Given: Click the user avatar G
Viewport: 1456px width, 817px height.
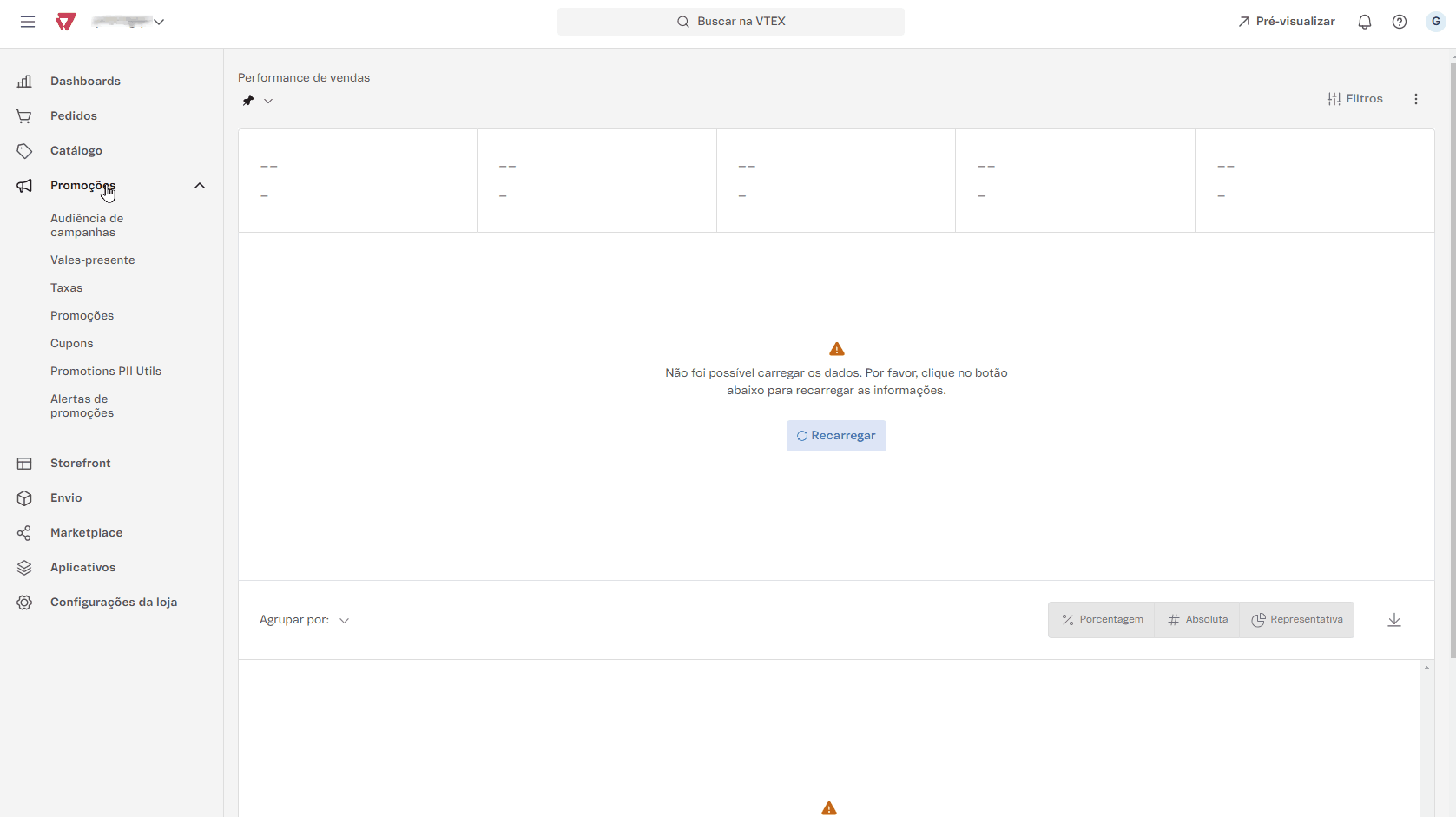Looking at the screenshot, I should (1435, 22).
